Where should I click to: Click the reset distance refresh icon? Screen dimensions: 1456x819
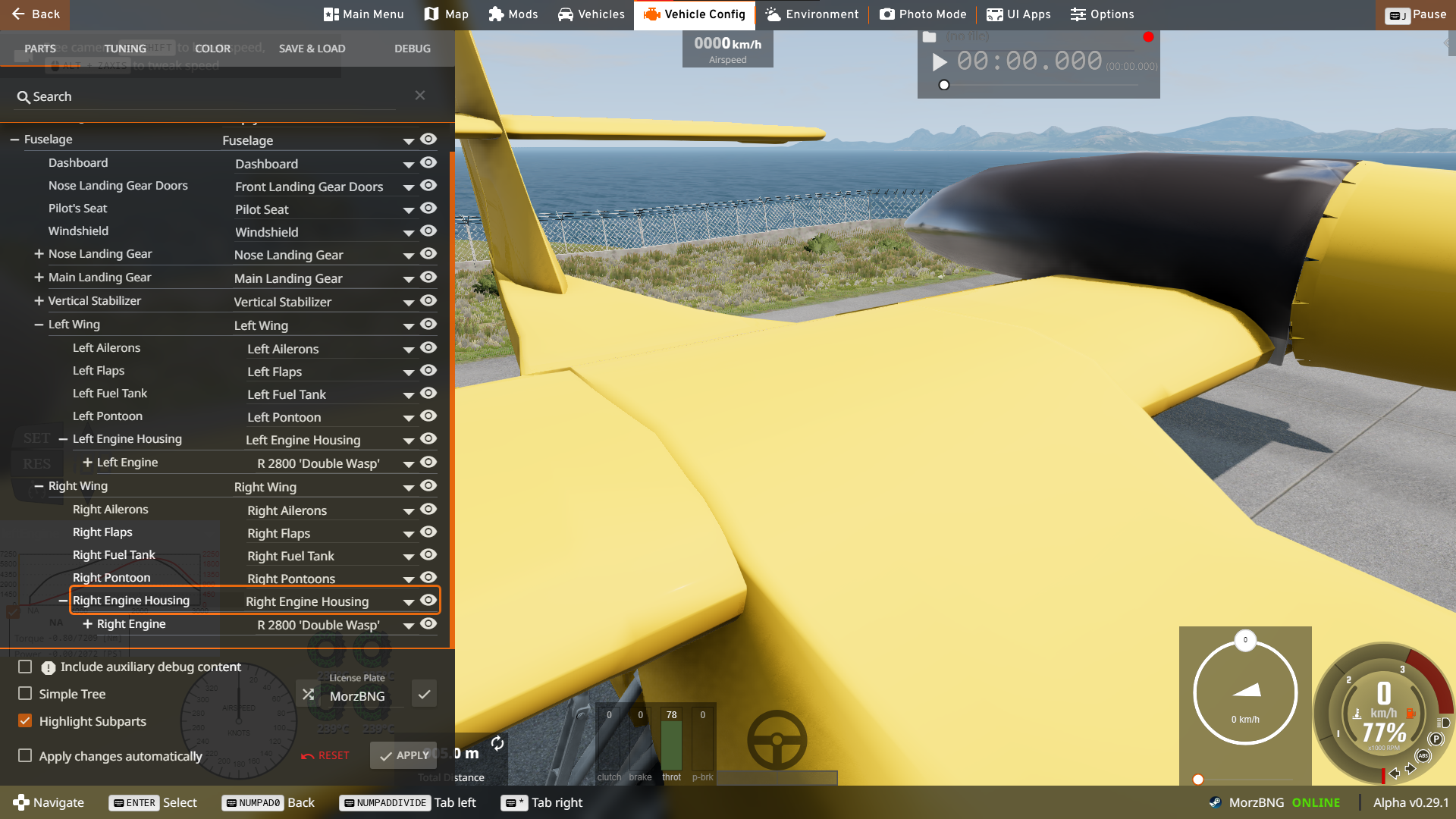pos(497,743)
